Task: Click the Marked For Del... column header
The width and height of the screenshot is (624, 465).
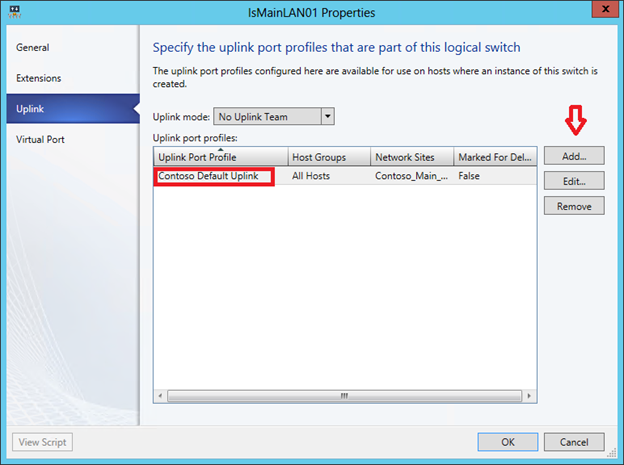Action: [495, 157]
